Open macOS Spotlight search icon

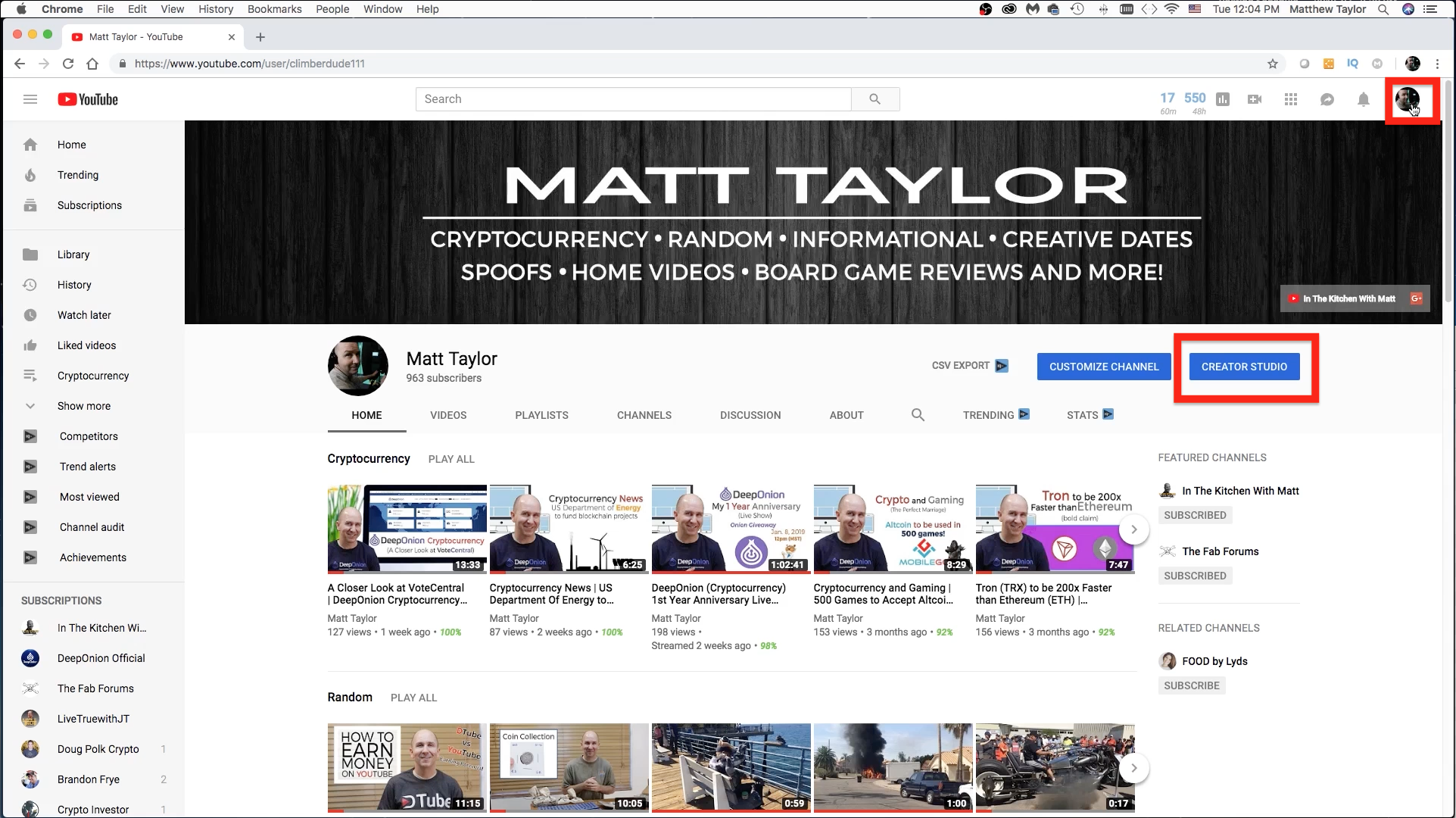tap(1383, 9)
